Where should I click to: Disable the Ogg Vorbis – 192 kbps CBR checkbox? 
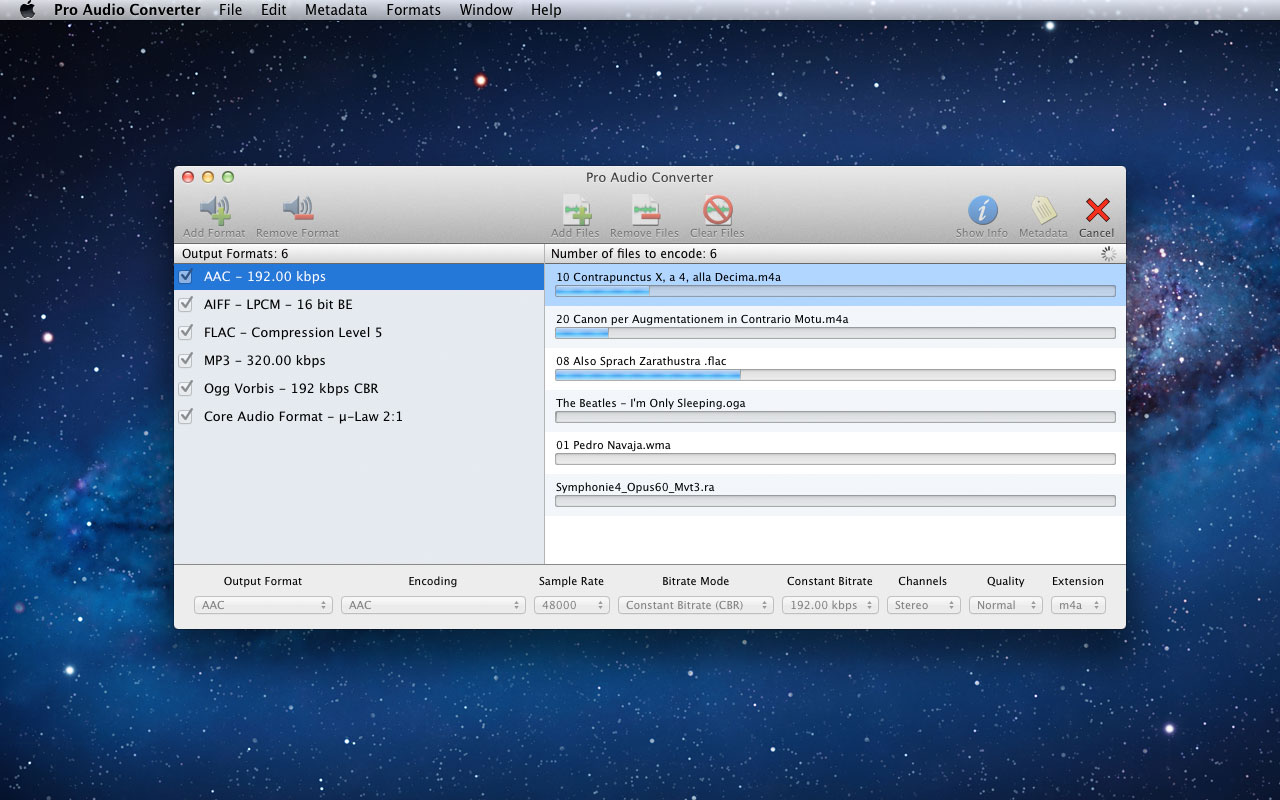185,388
